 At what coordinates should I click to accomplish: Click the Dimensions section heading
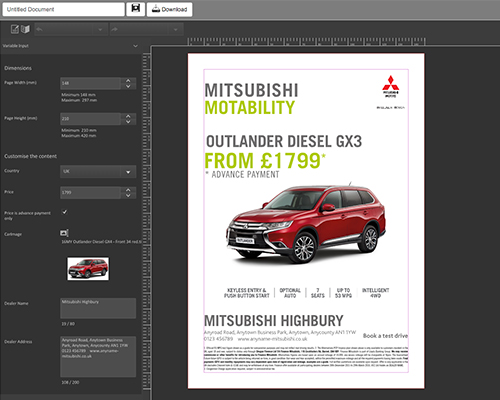[18, 68]
